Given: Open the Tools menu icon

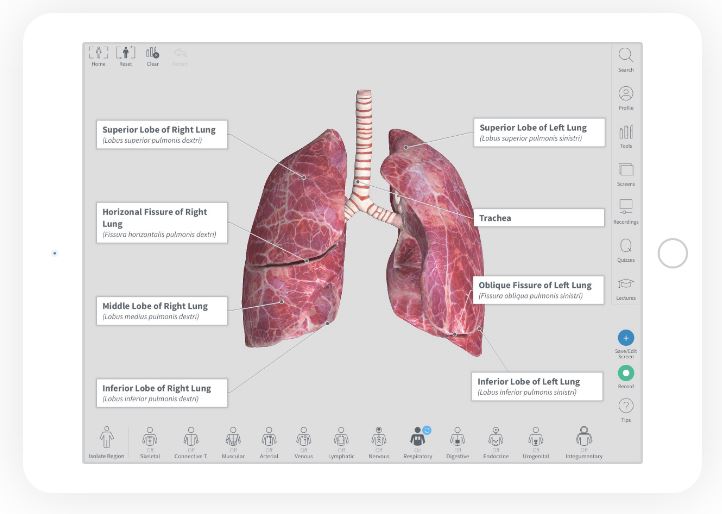Looking at the screenshot, I should [625, 133].
